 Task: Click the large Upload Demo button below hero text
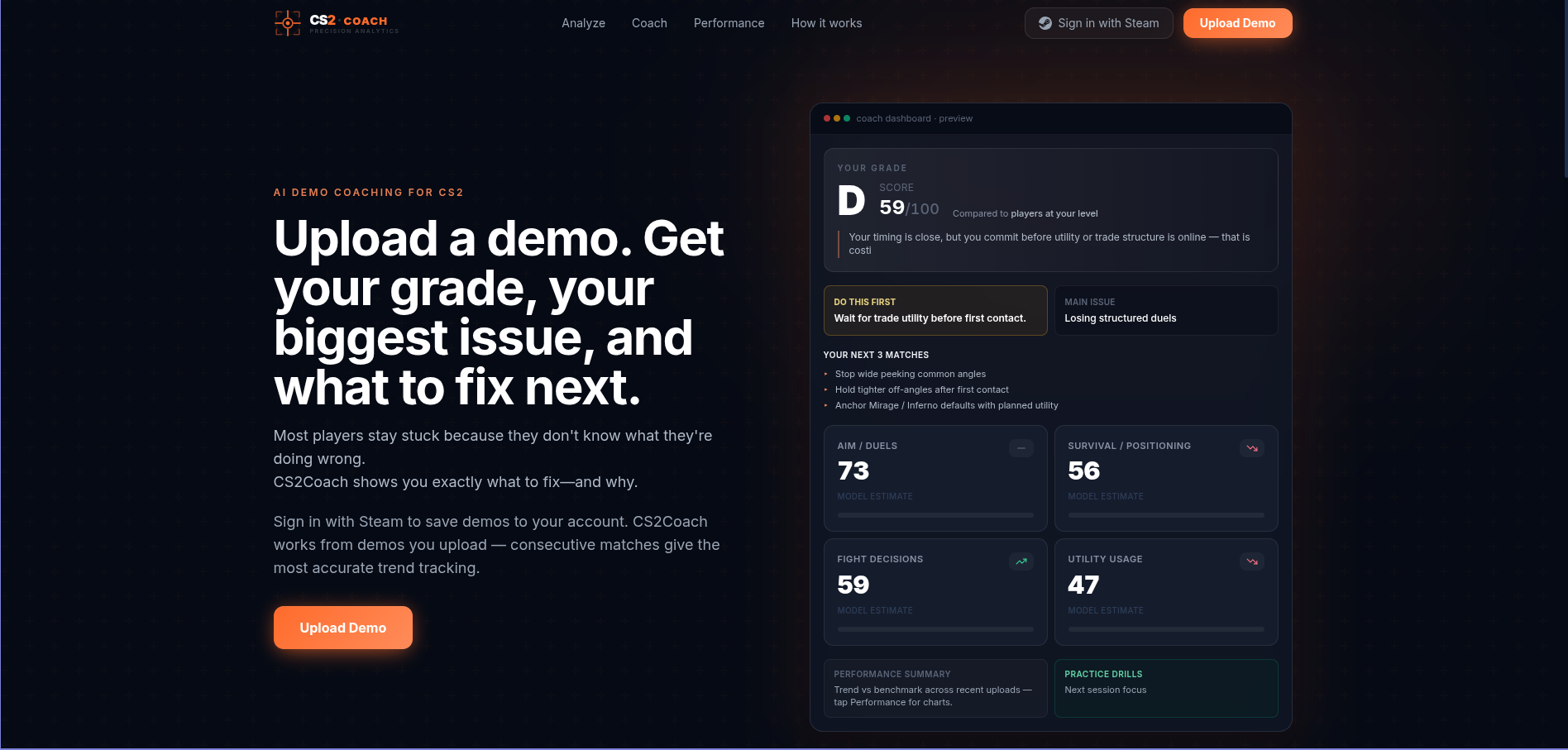tap(342, 628)
